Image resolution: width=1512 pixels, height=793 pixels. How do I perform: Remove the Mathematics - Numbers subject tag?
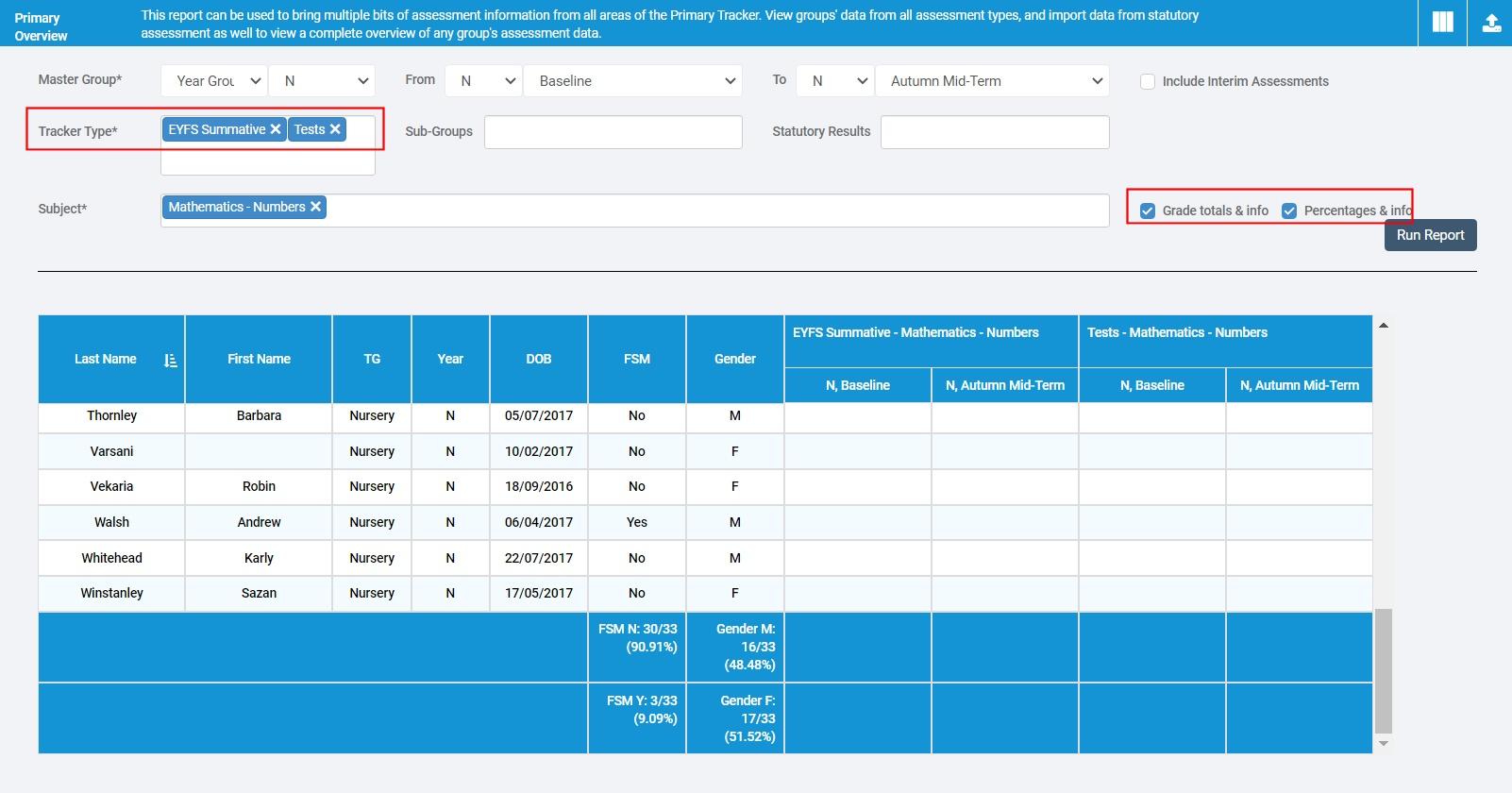pos(316,207)
